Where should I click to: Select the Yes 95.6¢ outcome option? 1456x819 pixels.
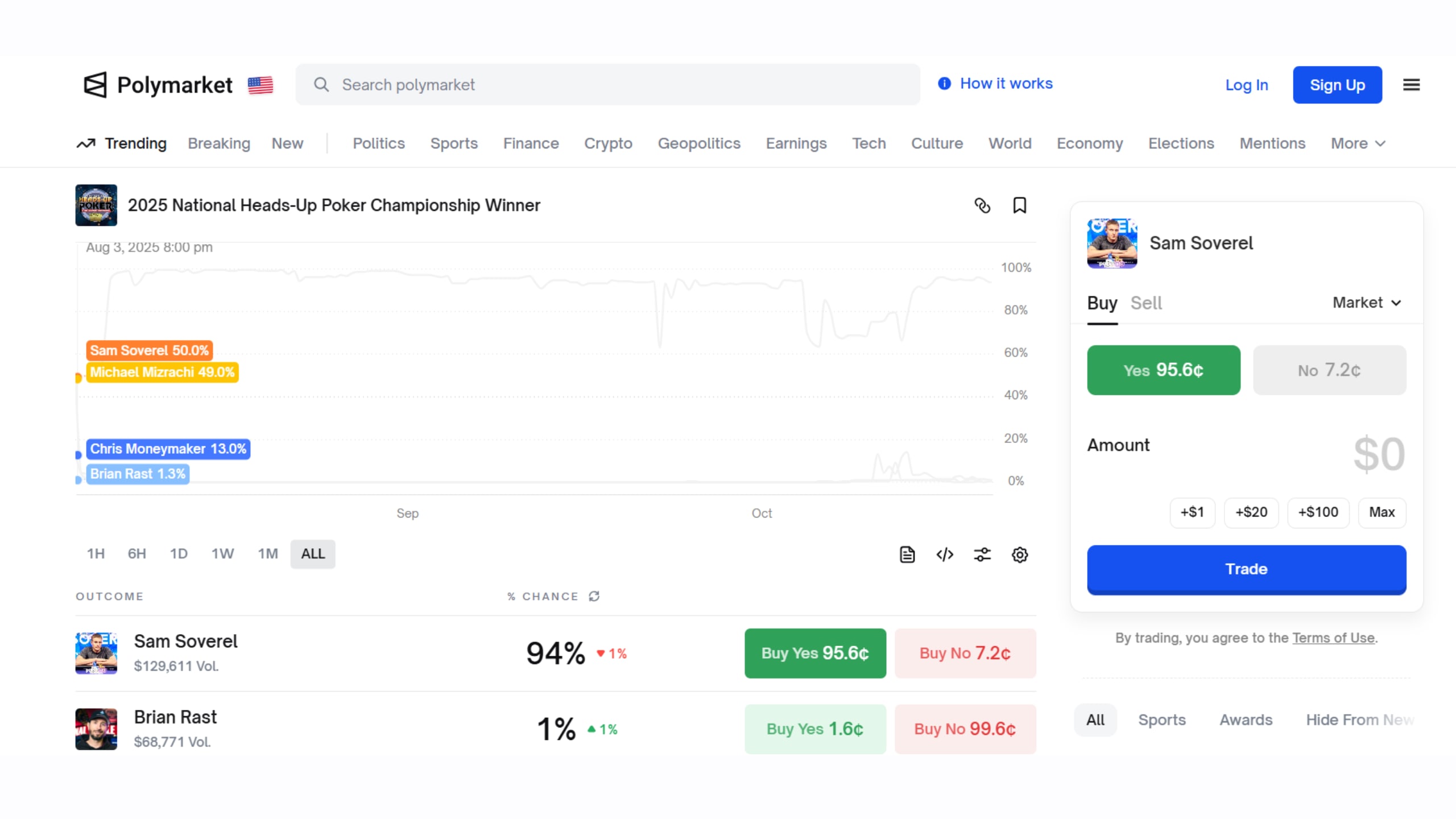[1163, 370]
